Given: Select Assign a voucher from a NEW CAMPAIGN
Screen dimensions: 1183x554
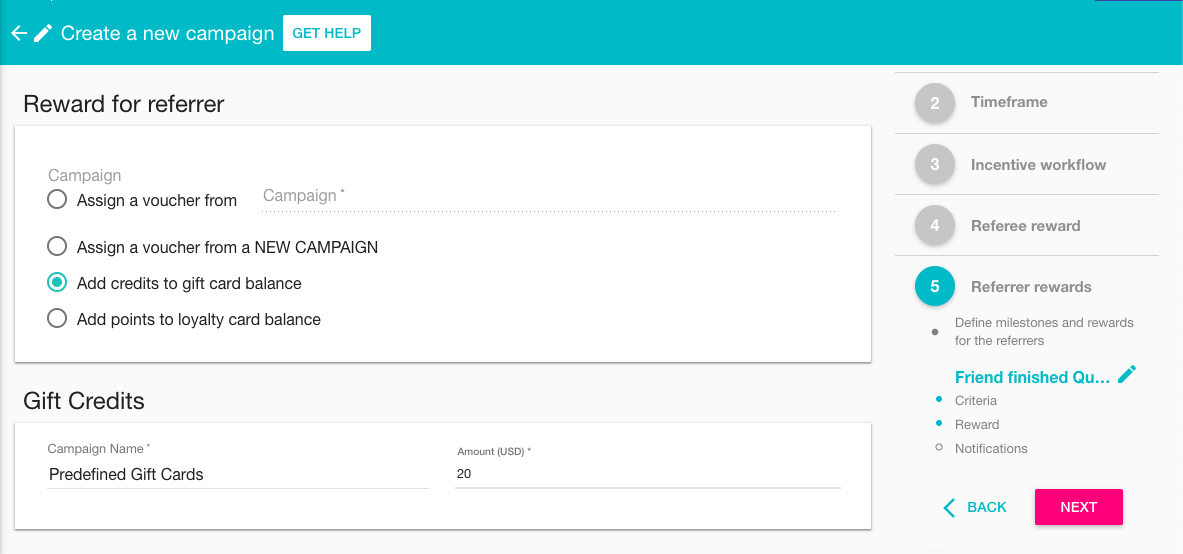Looking at the screenshot, I should click(57, 247).
